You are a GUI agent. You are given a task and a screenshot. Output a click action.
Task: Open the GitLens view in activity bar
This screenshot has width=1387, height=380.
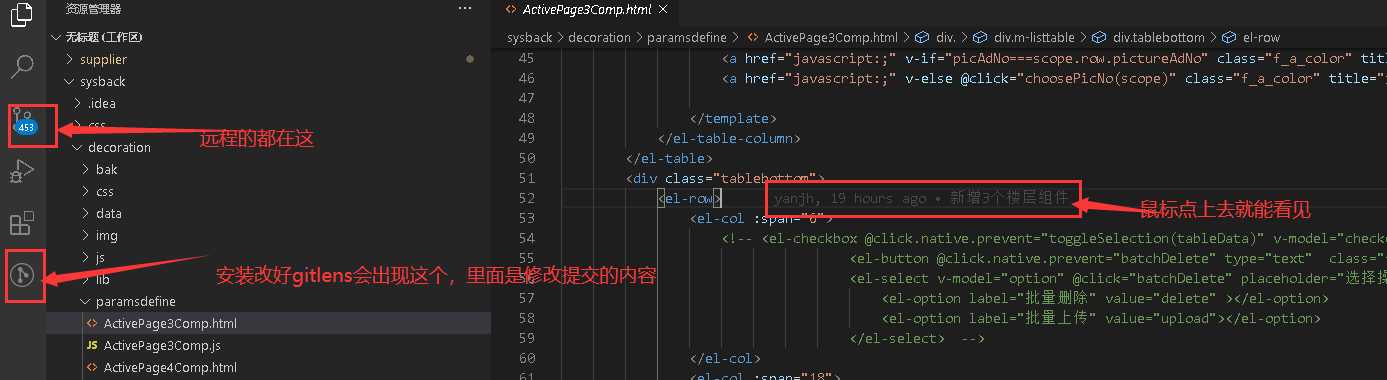point(22,274)
